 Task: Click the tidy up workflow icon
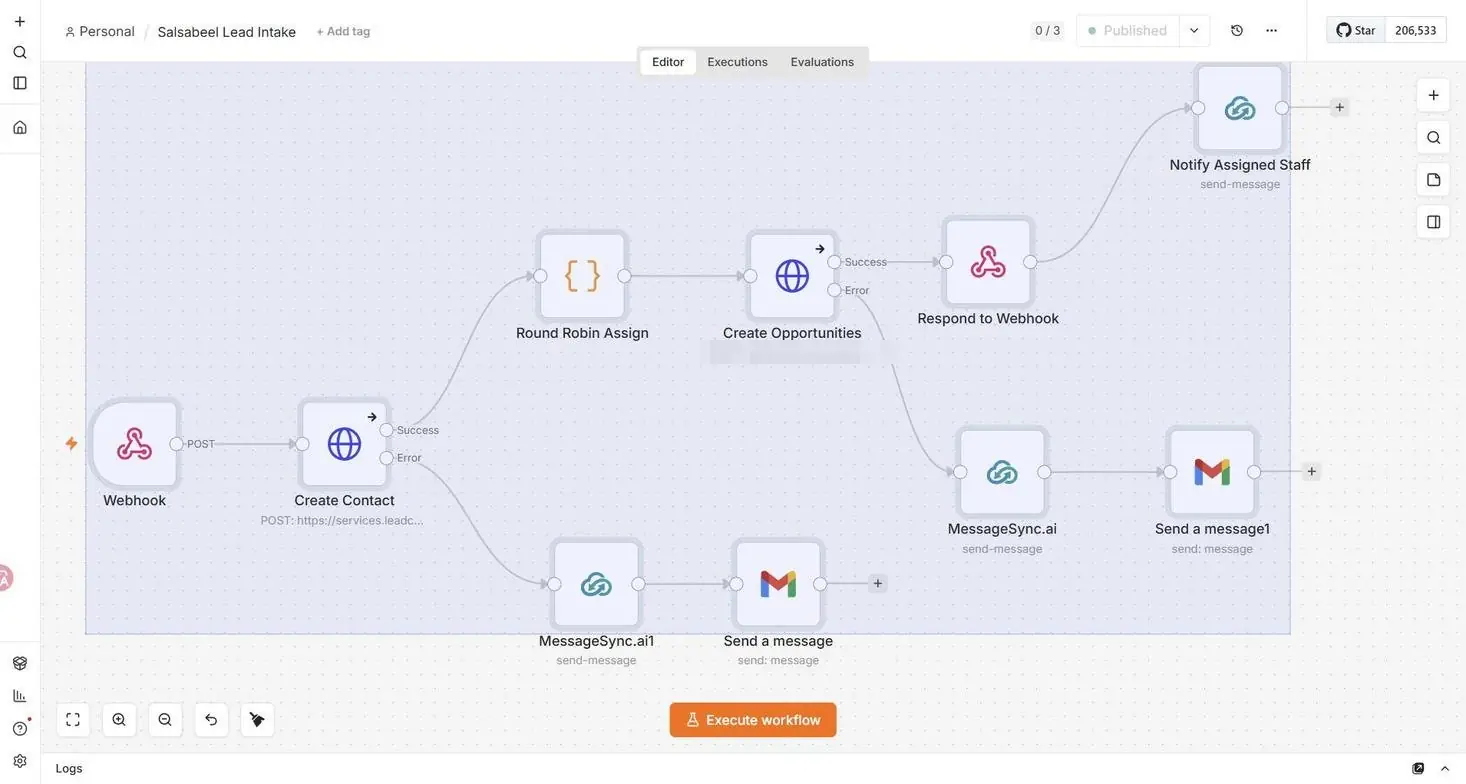tap(257, 720)
